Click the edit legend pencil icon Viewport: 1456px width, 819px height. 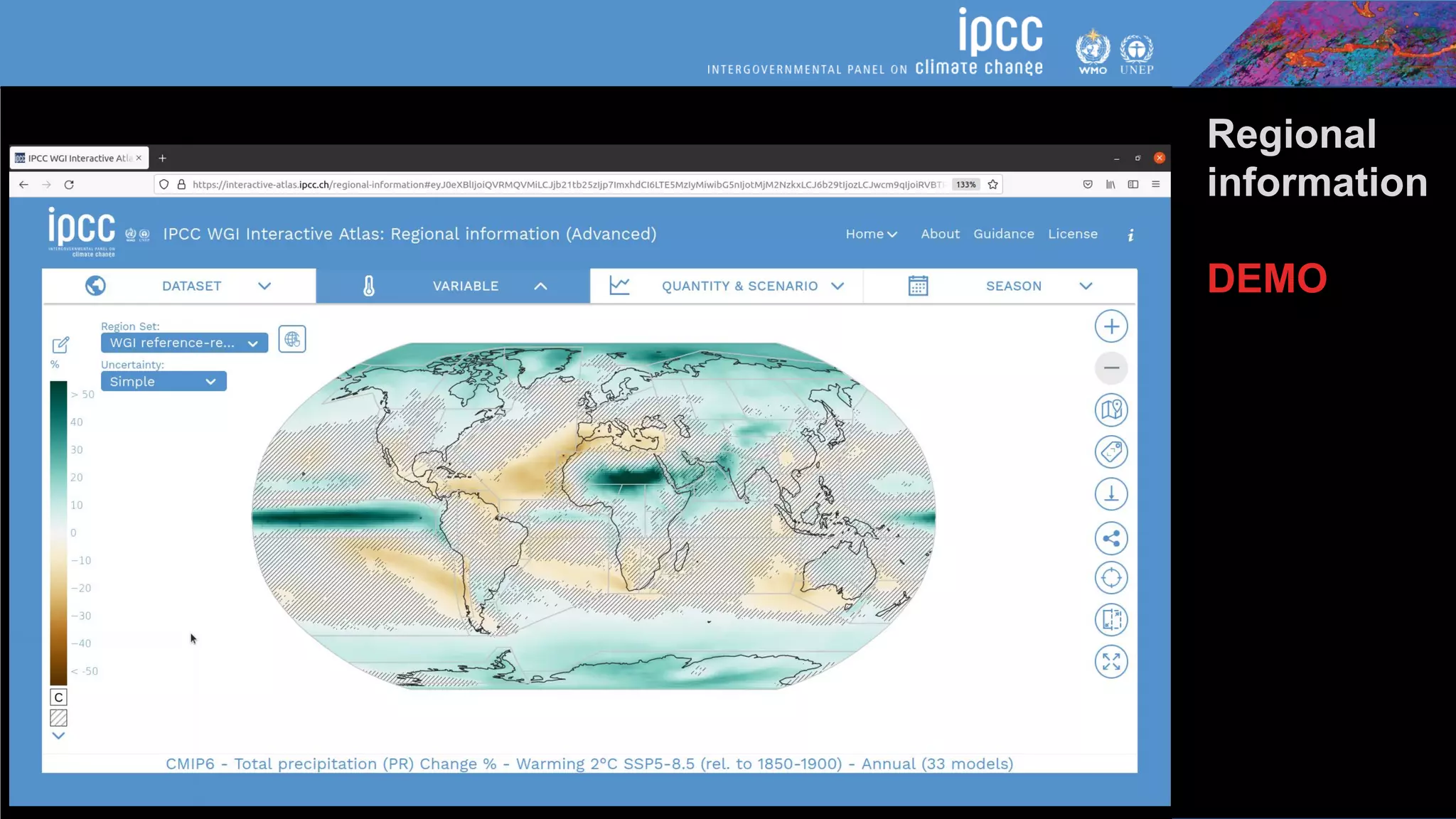60,345
